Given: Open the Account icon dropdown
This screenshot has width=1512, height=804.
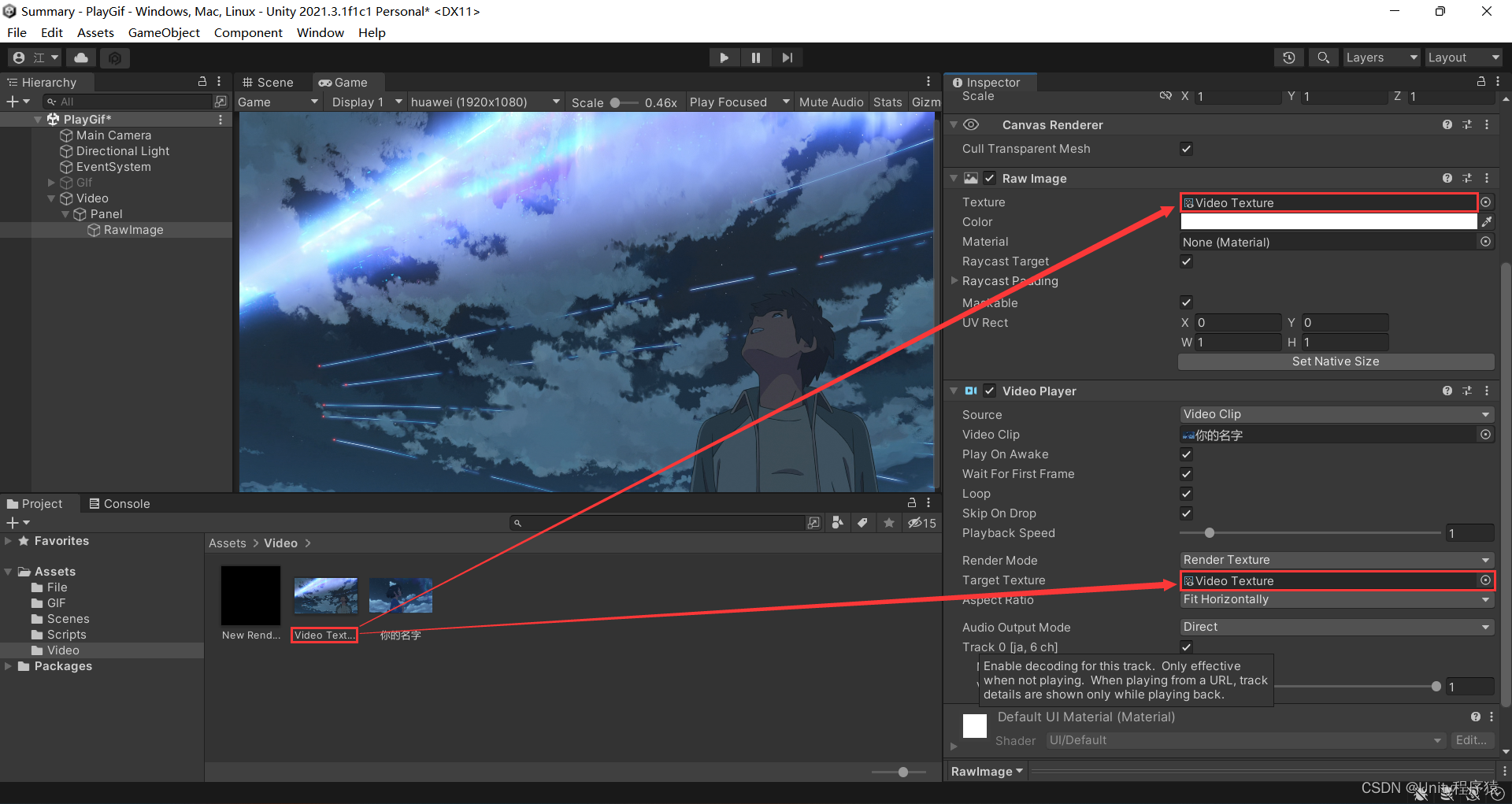Looking at the screenshot, I should click(x=35, y=57).
